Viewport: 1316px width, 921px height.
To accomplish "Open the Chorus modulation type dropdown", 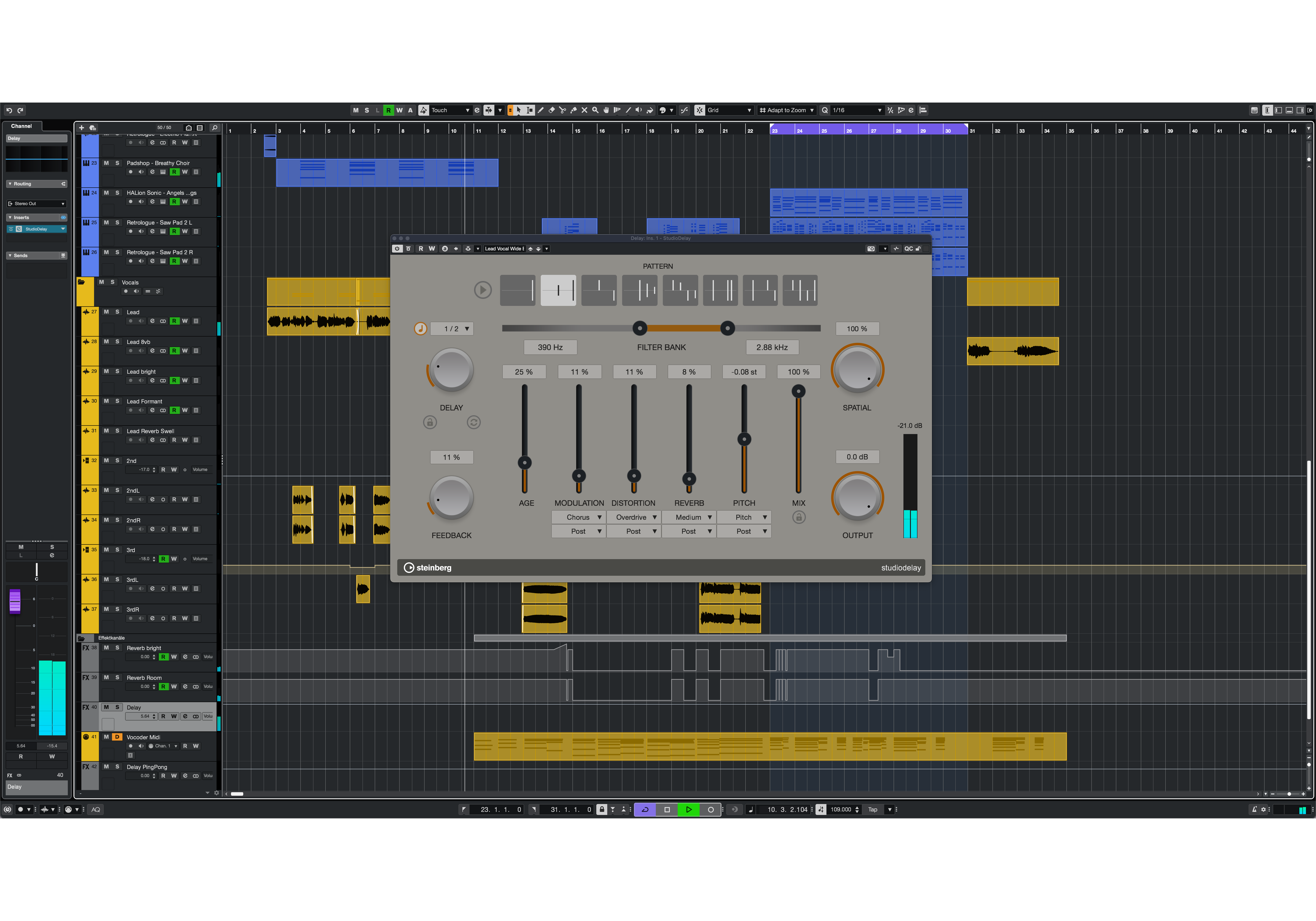I will pos(578,517).
